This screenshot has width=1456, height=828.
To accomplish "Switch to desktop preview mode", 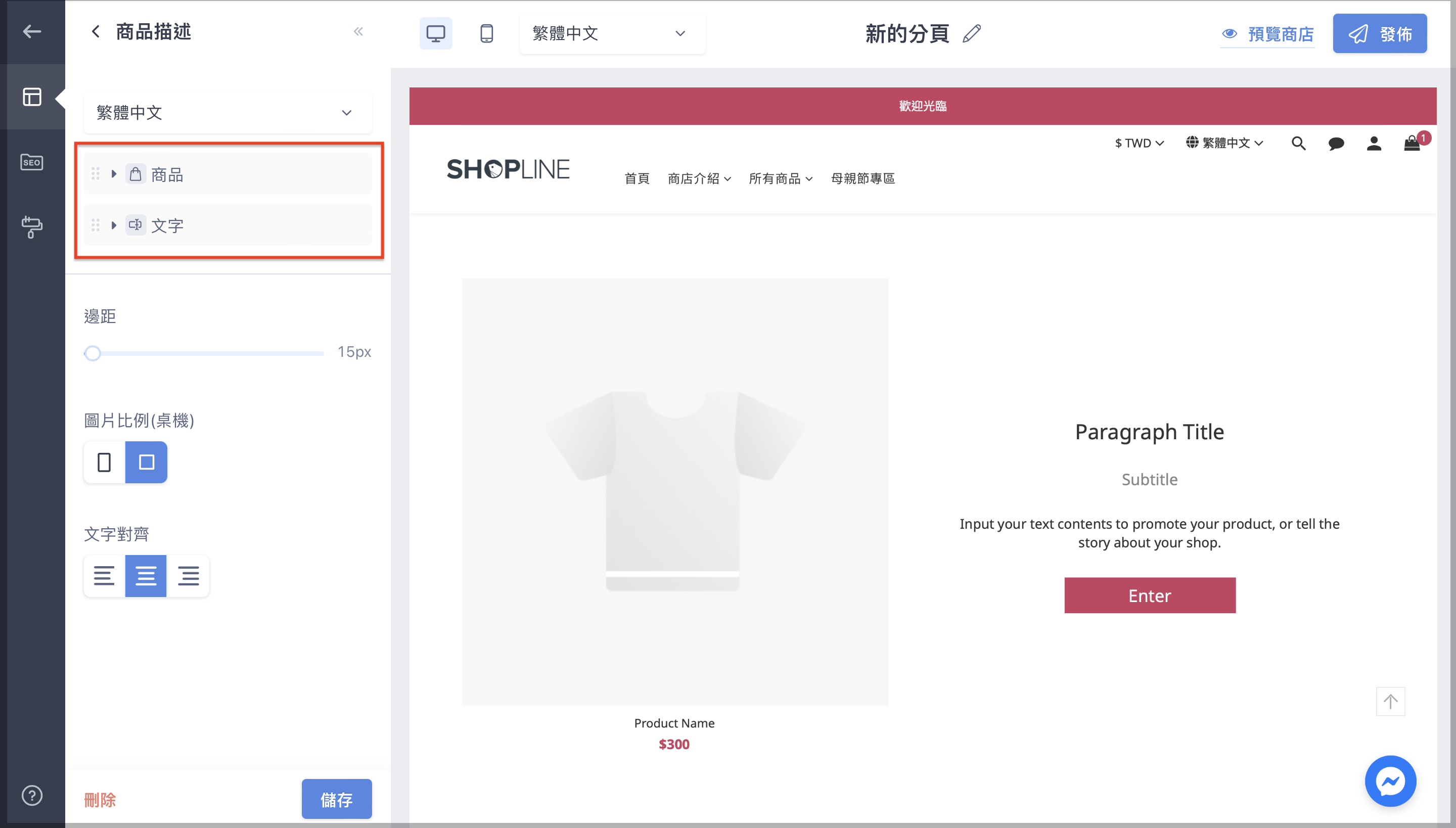I will (x=436, y=33).
